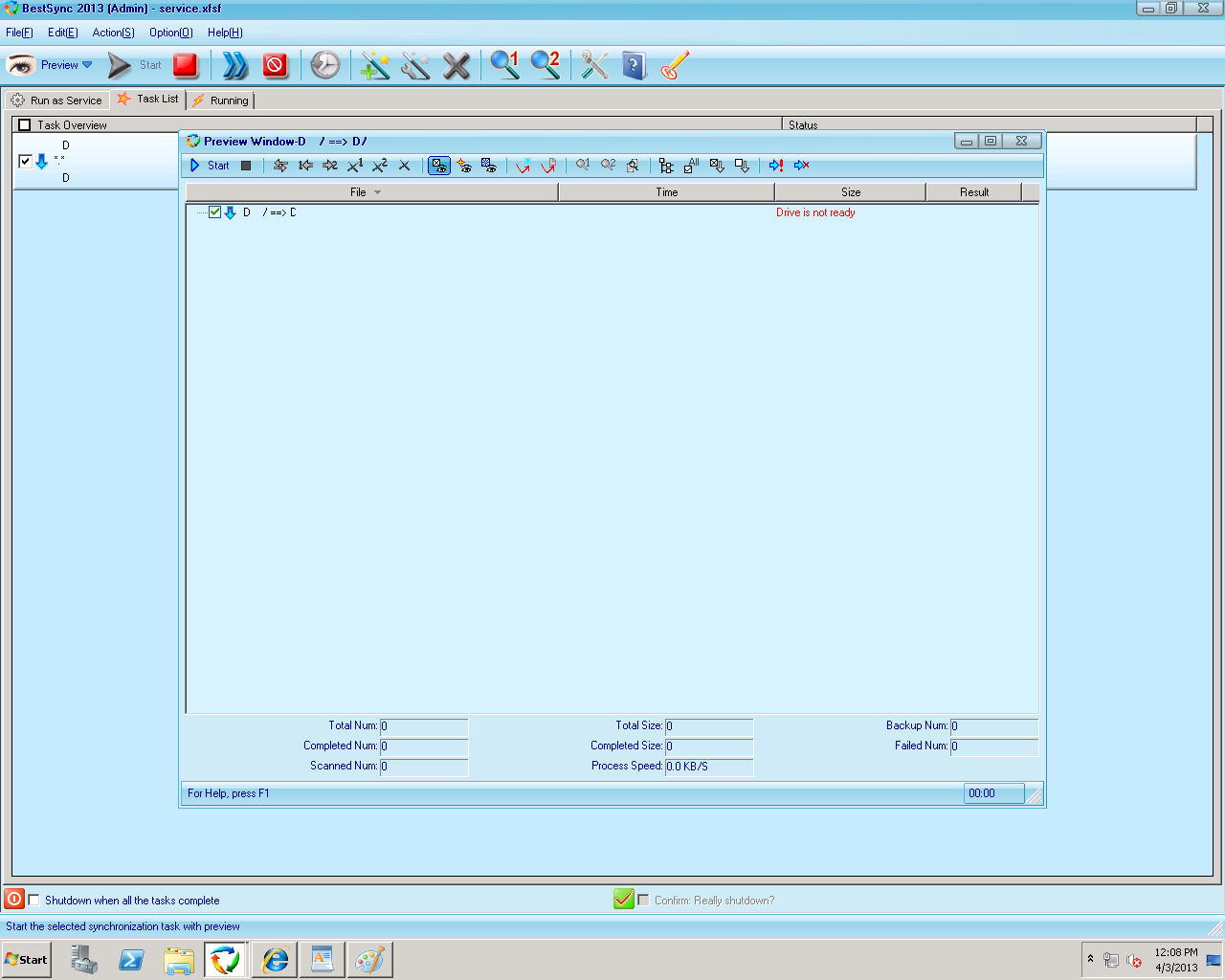Click the tree structure view icon

coord(666,166)
